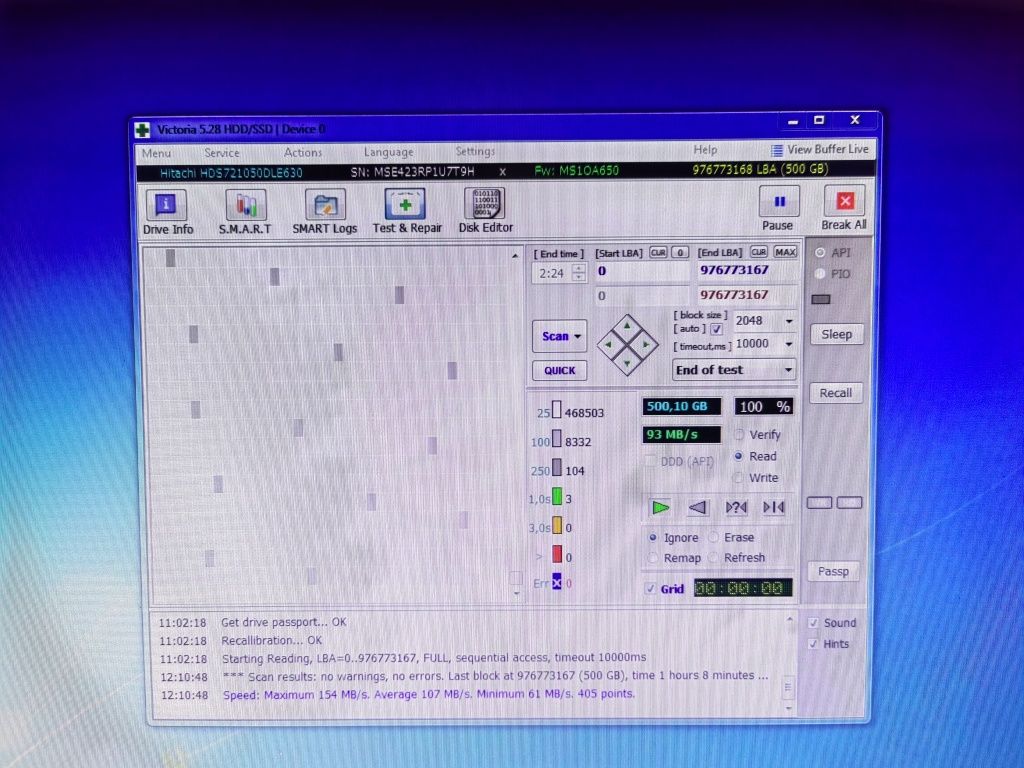Click the green 1,0s block color legend

(557, 496)
